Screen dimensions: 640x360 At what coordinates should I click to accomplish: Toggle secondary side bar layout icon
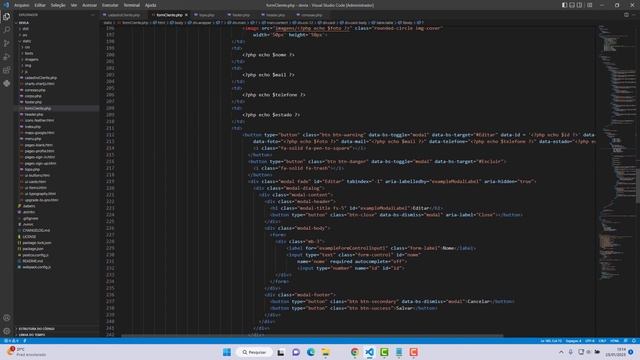click(x=580, y=5)
